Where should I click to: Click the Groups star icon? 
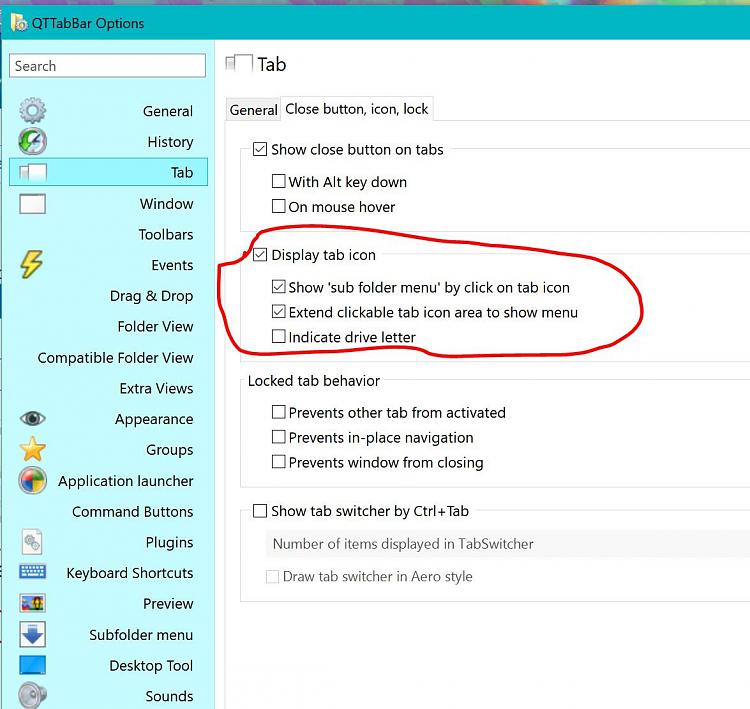click(33, 449)
